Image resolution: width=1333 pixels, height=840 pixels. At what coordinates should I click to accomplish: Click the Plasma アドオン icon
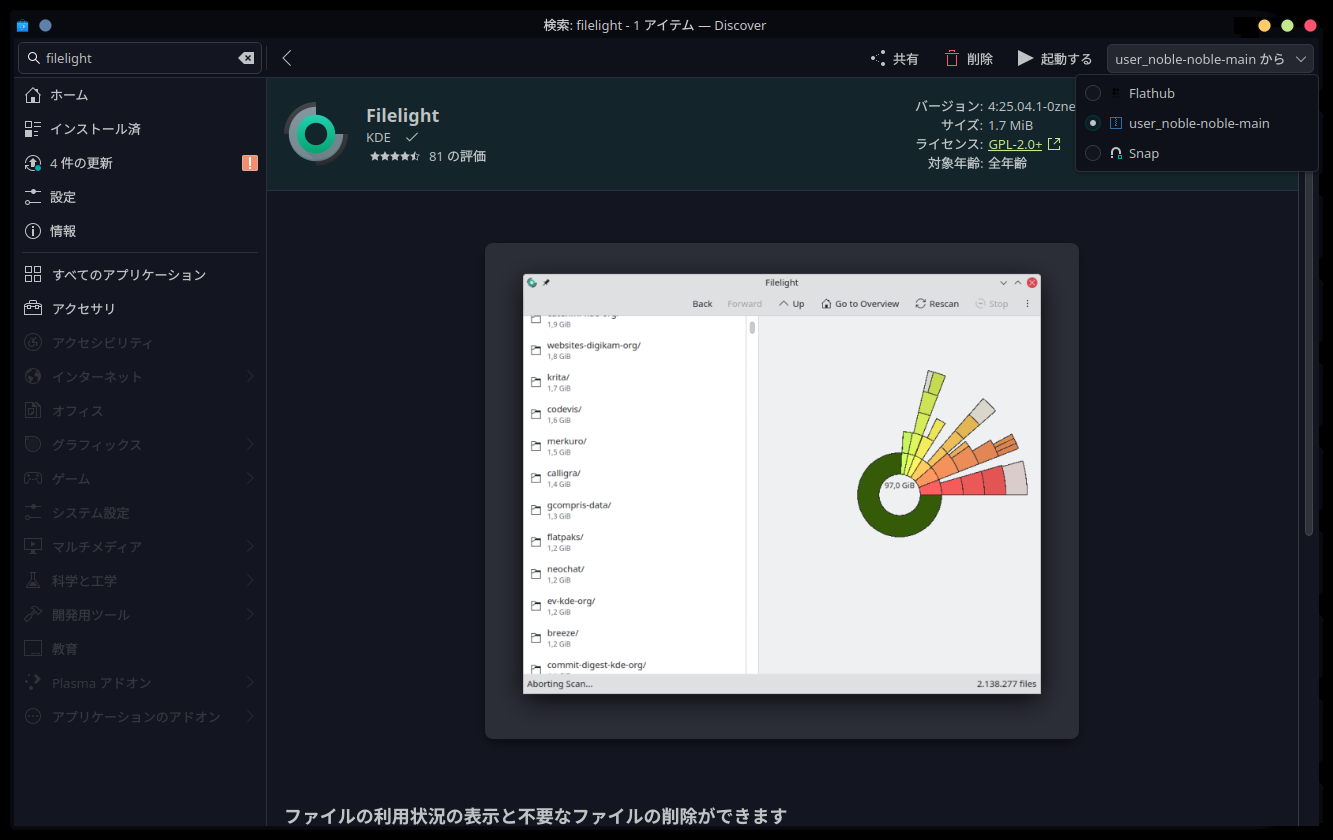[33, 682]
